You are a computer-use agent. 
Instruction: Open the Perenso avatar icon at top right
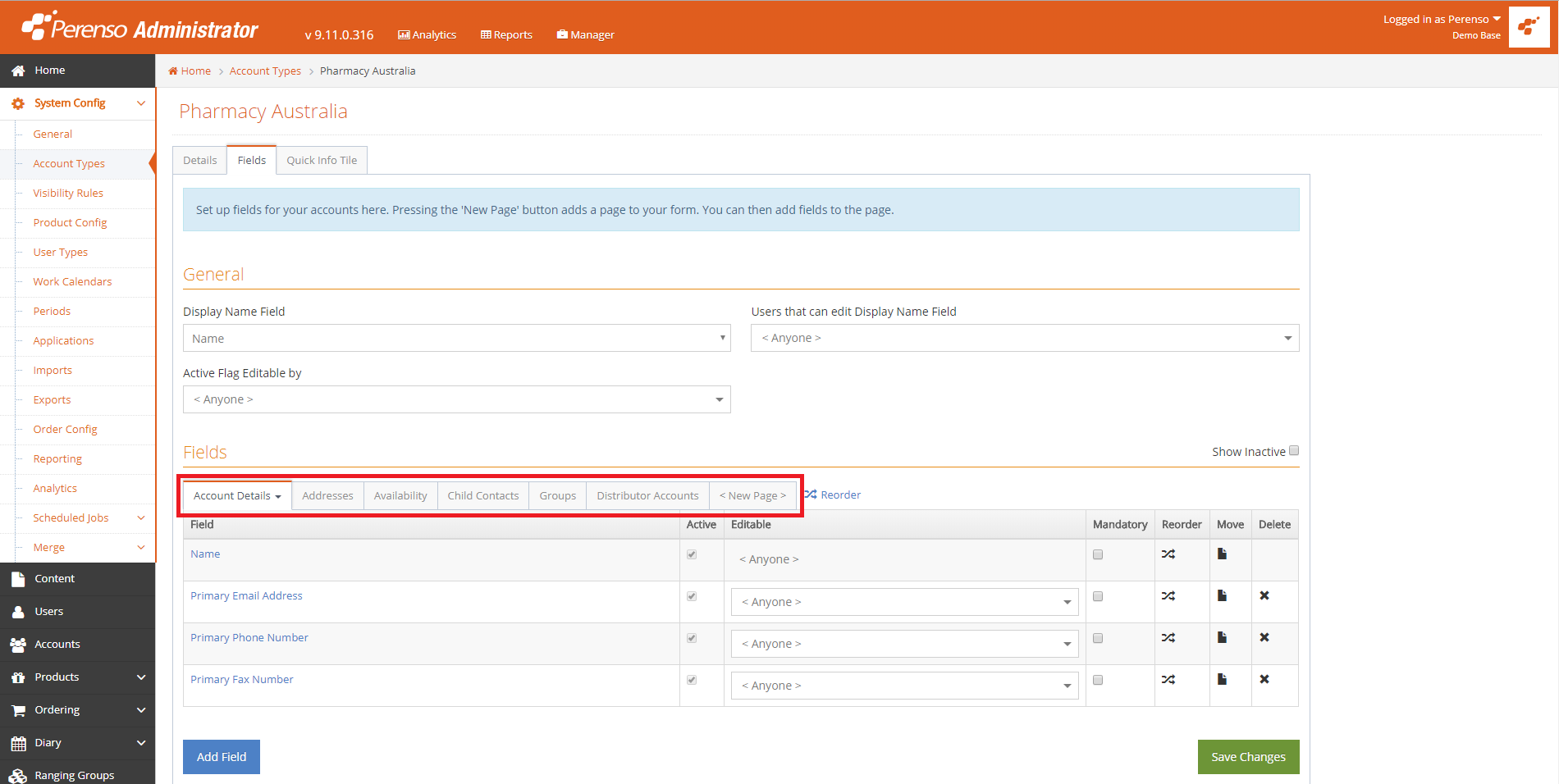coord(1529,27)
